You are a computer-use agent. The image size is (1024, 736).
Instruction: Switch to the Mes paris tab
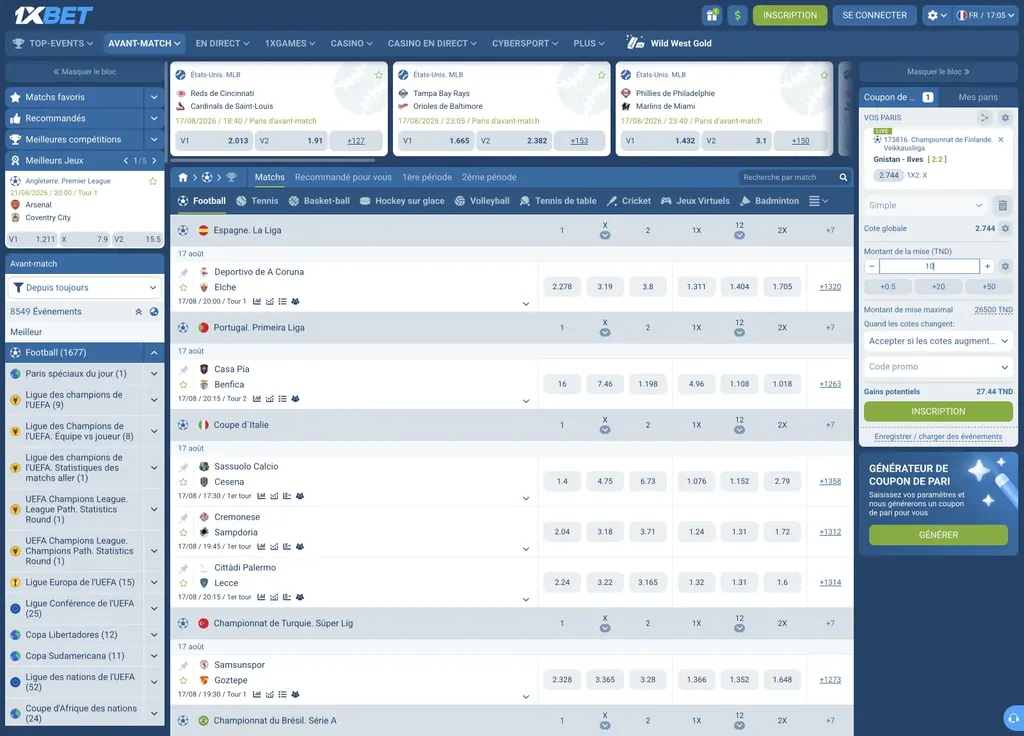click(978, 97)
